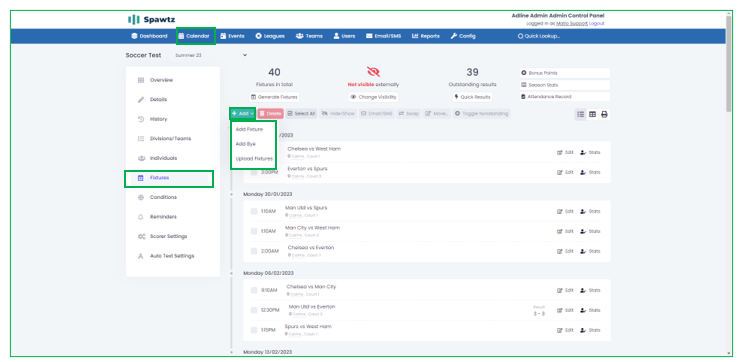
Task: Edit the Man Utd vs Everton fixture
Action: 565,310
